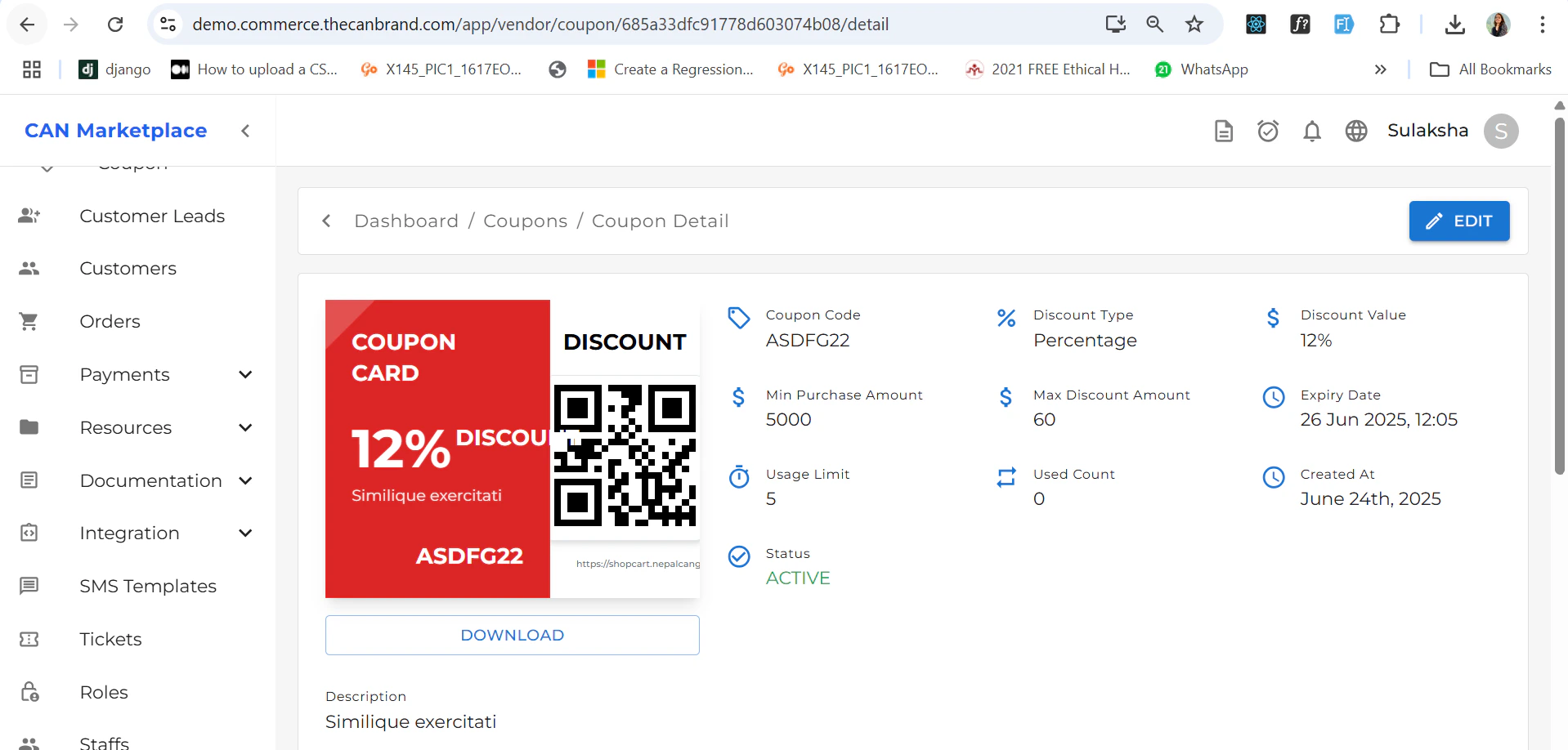This screenshot has height=750, width=1568.
Task: Open the language globe icon
Action: [1356, 131]
